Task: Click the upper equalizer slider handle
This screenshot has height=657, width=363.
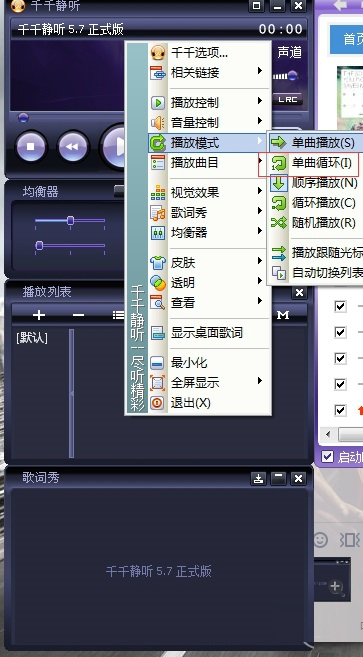Action: coord(70,220)
